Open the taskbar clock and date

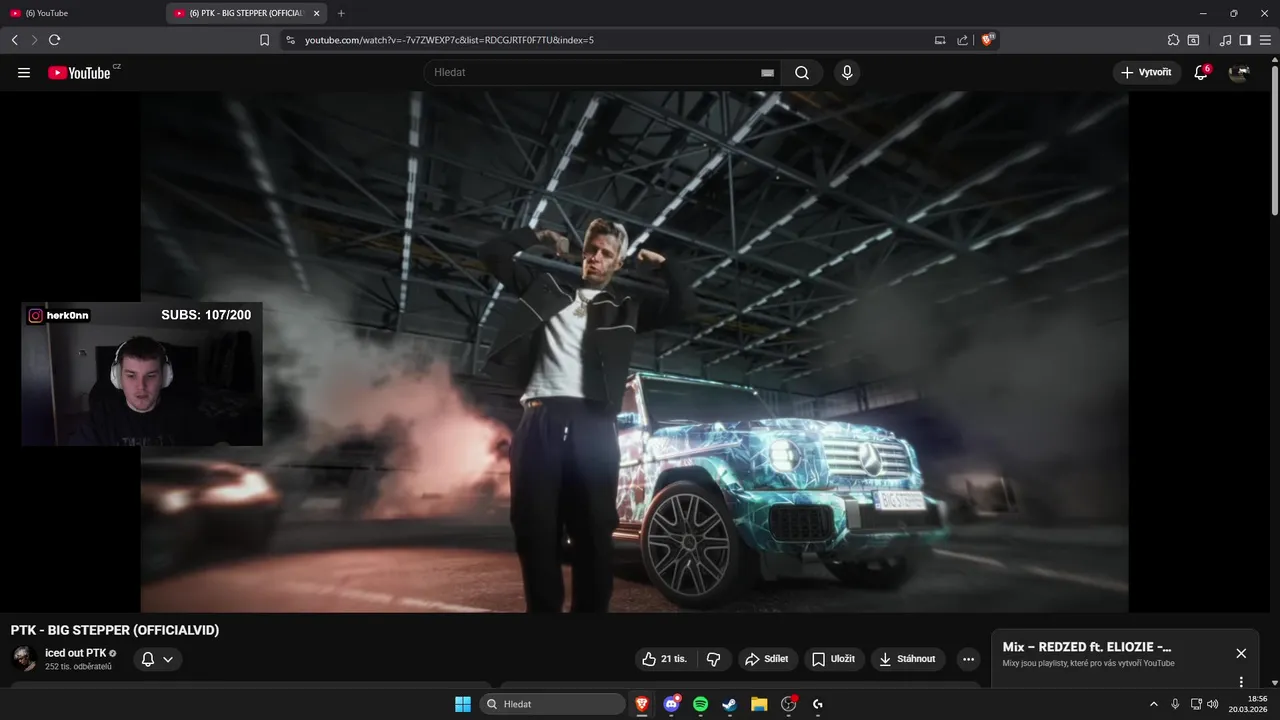click(1249, 704)
